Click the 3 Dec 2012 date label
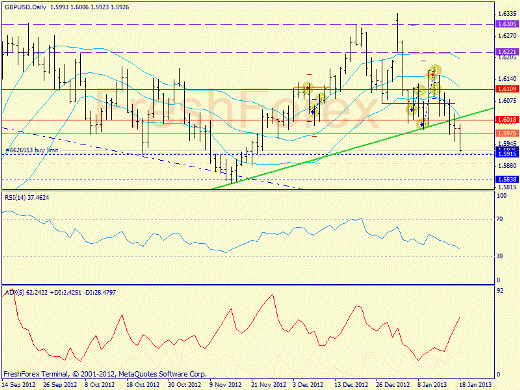The height and width of the screenshot is (390, 520). [308, 384]
